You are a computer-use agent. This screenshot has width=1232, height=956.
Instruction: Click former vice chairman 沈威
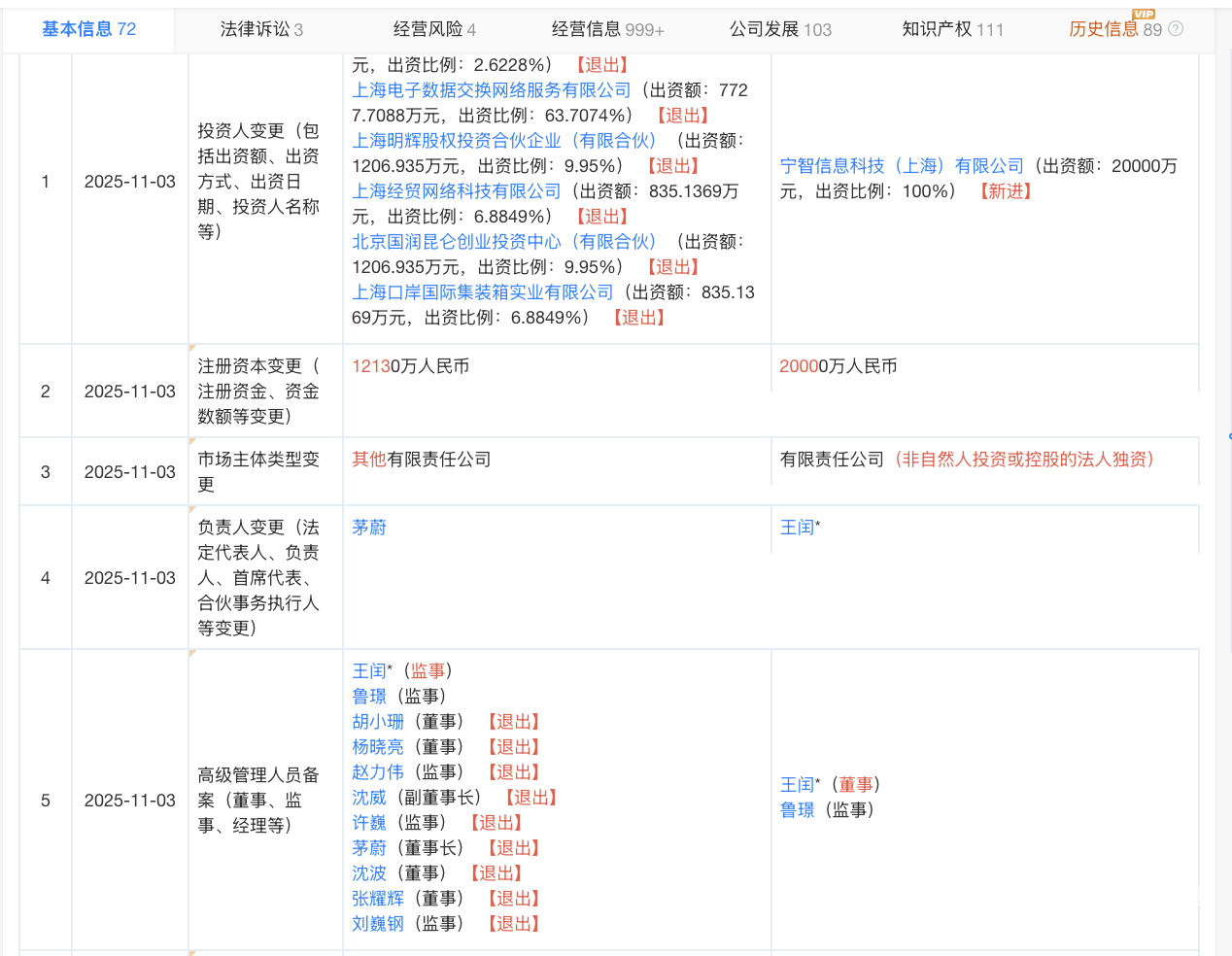[x=368, y=797]
